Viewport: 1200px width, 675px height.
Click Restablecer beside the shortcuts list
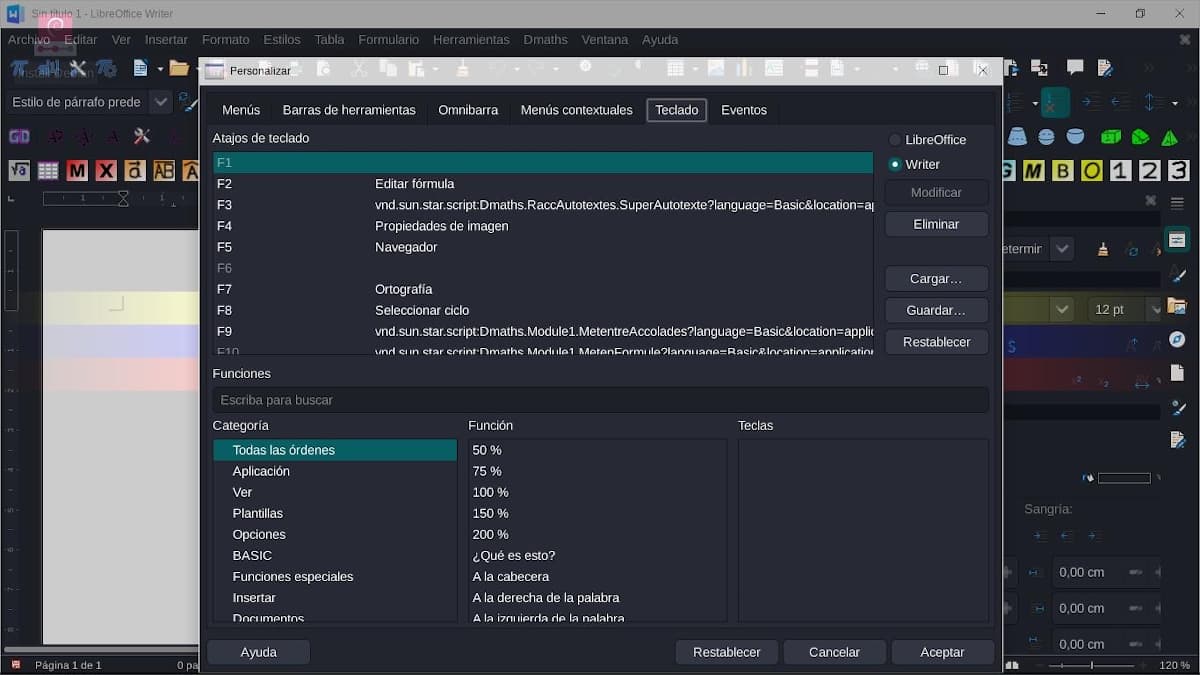pyautogui.click(x=937, y=342)
